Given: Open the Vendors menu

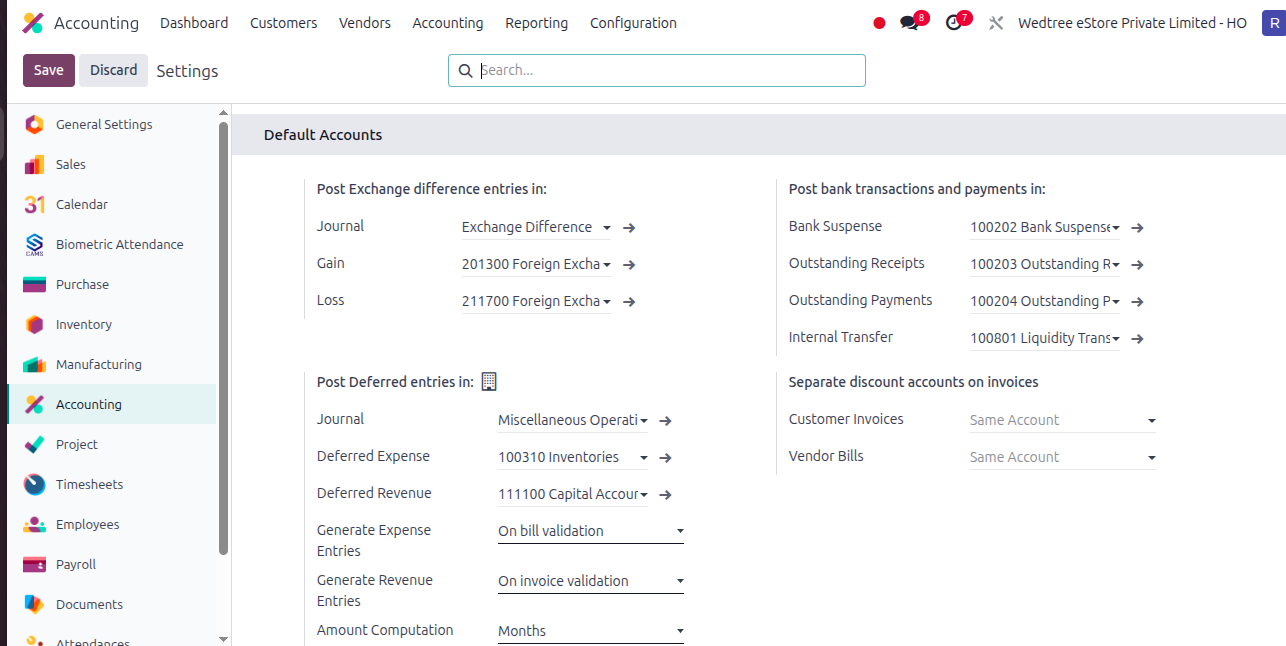Looking at the screenshot, I should pyautogui.click(x=365, y=23).
